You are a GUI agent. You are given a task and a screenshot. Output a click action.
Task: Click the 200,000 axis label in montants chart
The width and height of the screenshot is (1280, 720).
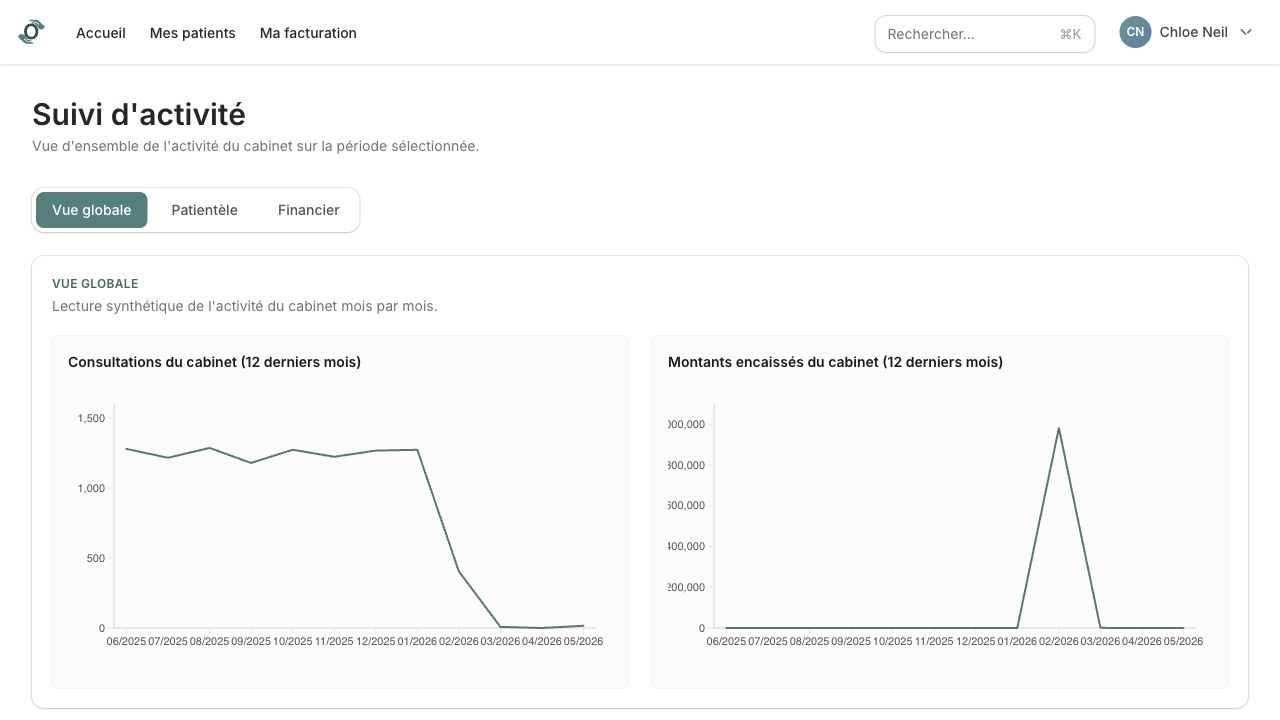pyautogui.click(x=687, y=587)
